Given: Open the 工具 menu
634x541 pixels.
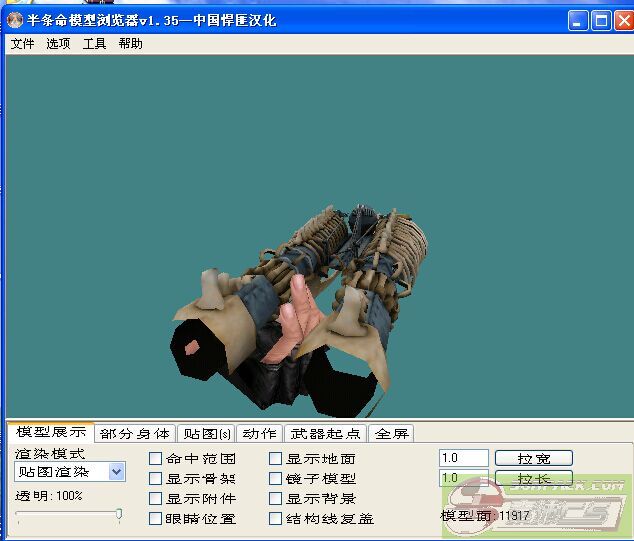Looking at the screenshot, I should [94, 44].
